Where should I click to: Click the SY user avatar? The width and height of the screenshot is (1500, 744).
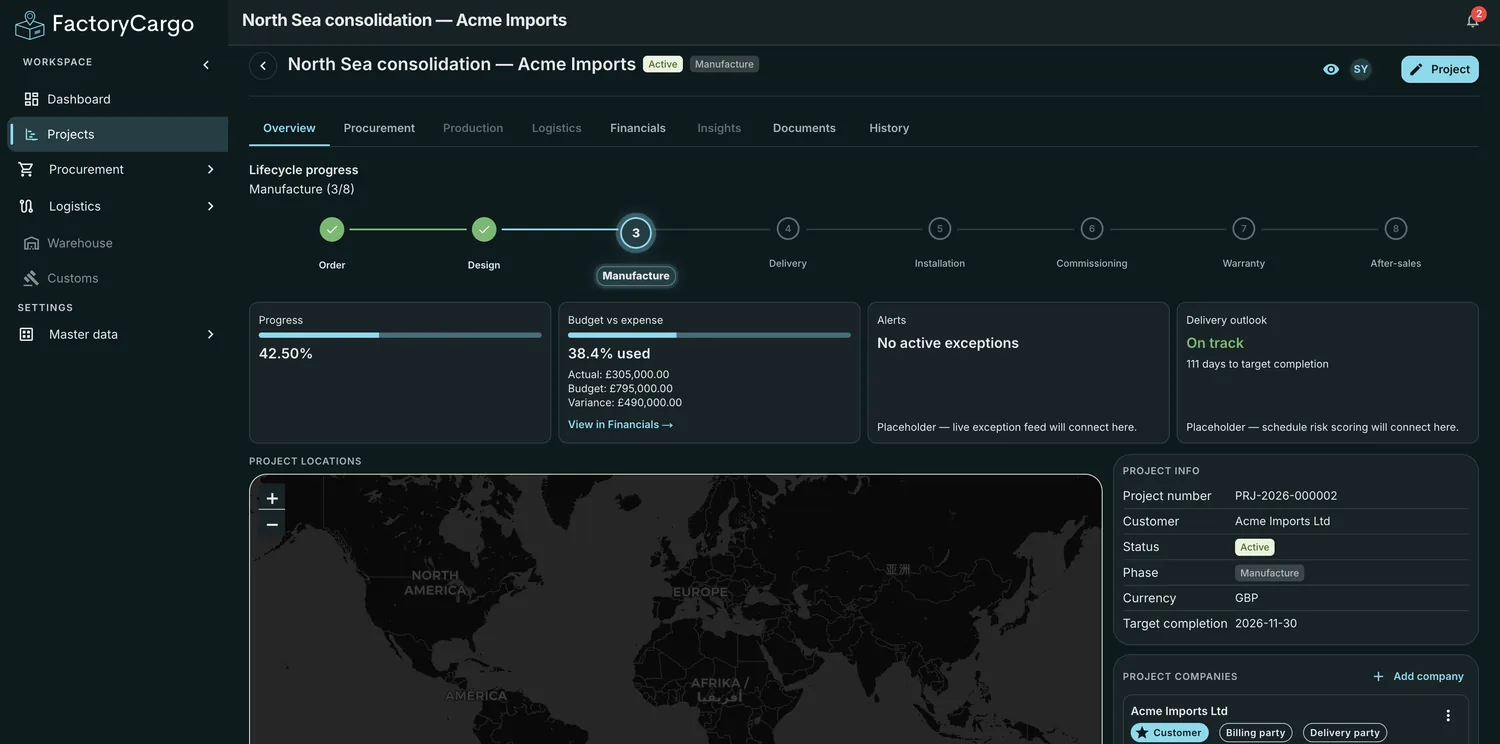click(1360, 69)
